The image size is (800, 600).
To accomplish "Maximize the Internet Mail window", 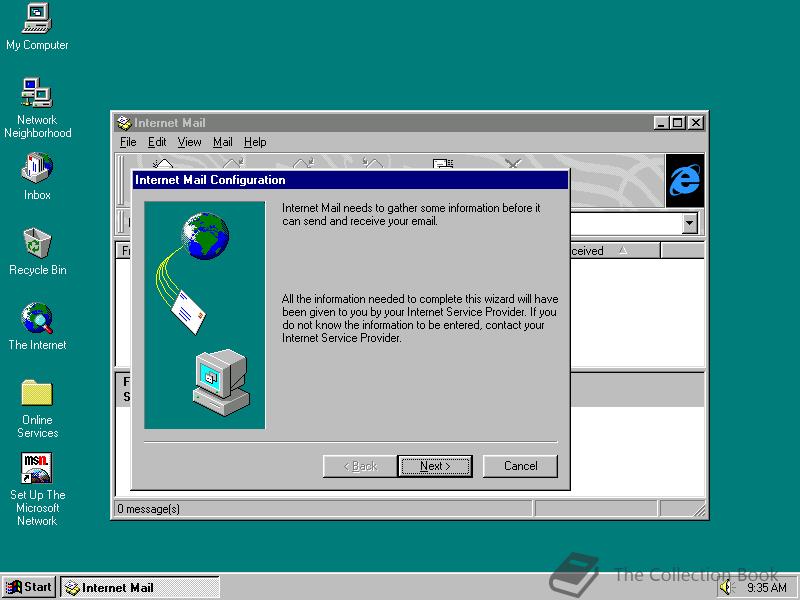I will (x=678, y=123).
